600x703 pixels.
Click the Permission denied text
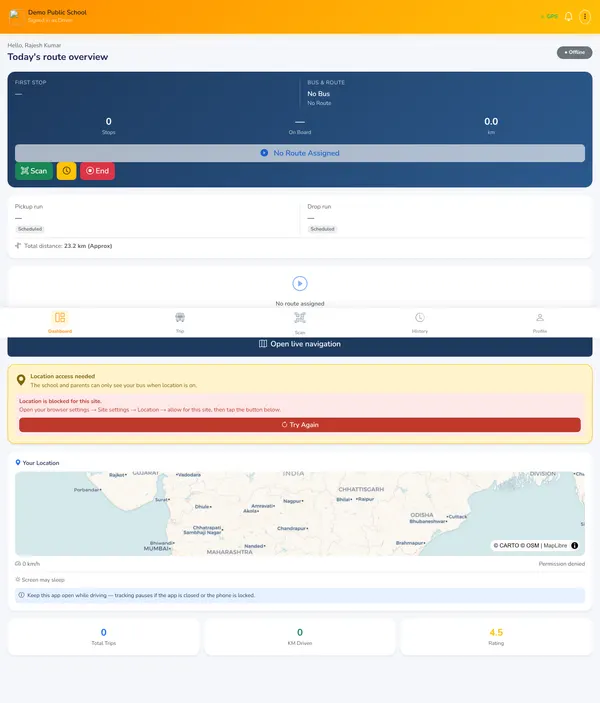point(561,564)
